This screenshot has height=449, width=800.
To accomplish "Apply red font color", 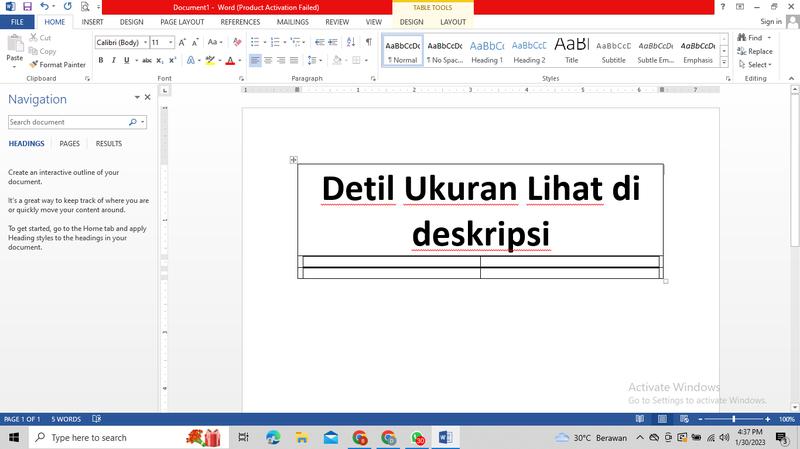I will pos(230,60).
